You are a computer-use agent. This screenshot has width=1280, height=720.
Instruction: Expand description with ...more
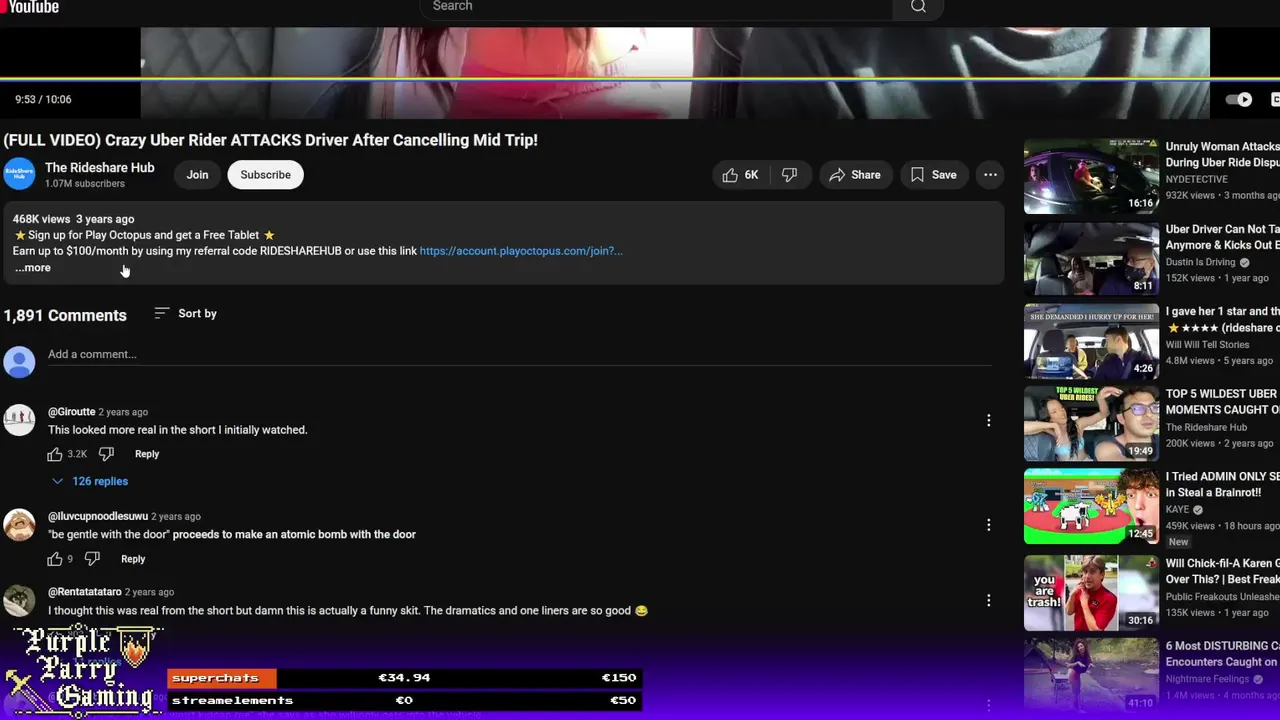point(32,267)
